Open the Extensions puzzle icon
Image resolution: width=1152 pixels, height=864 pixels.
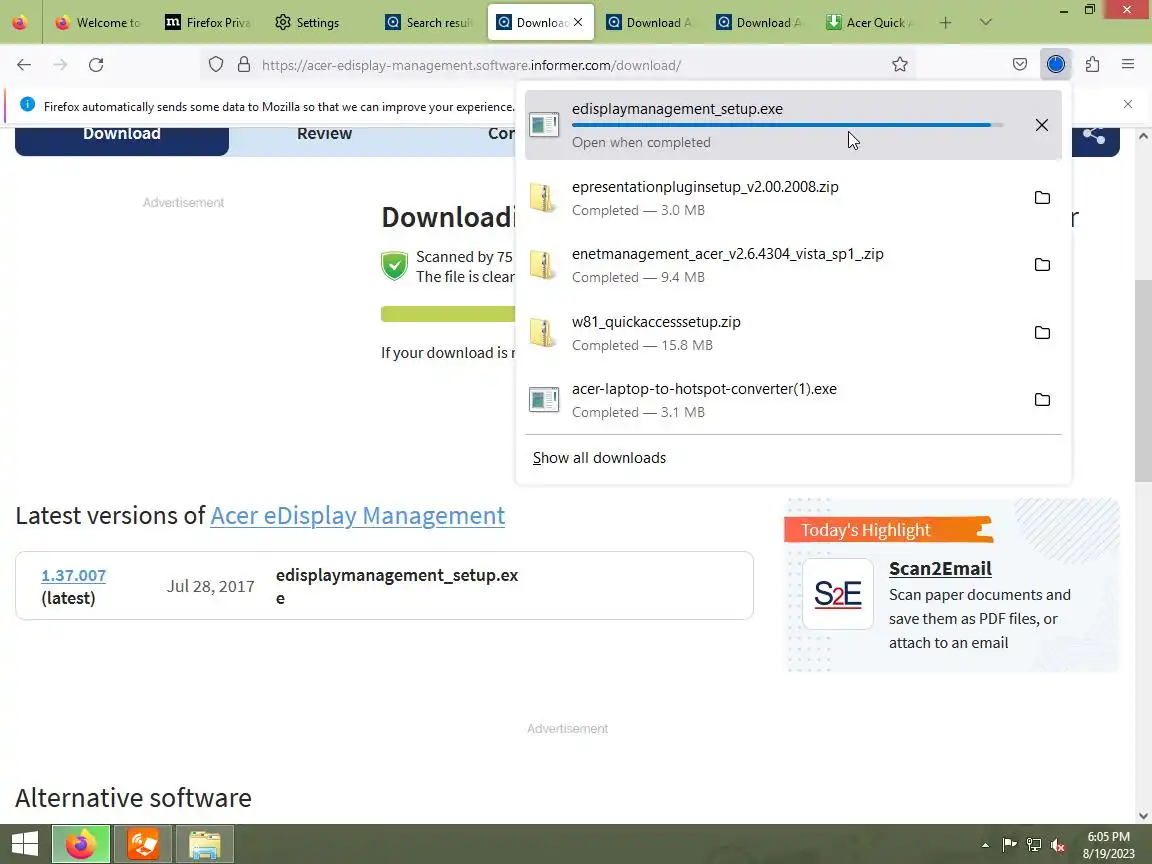coord(1092,65)
